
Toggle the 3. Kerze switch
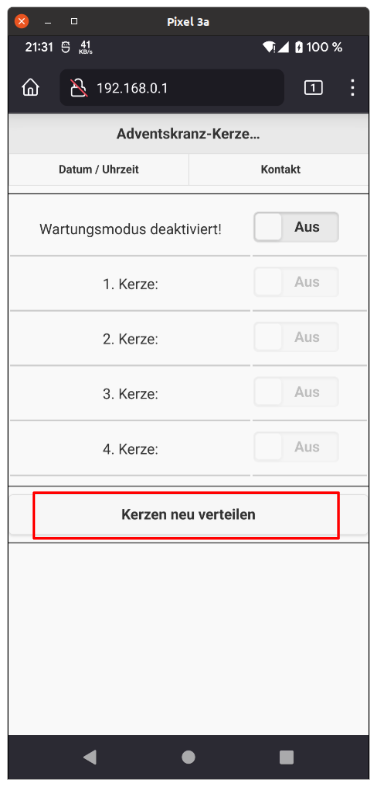tap(296, 392)
